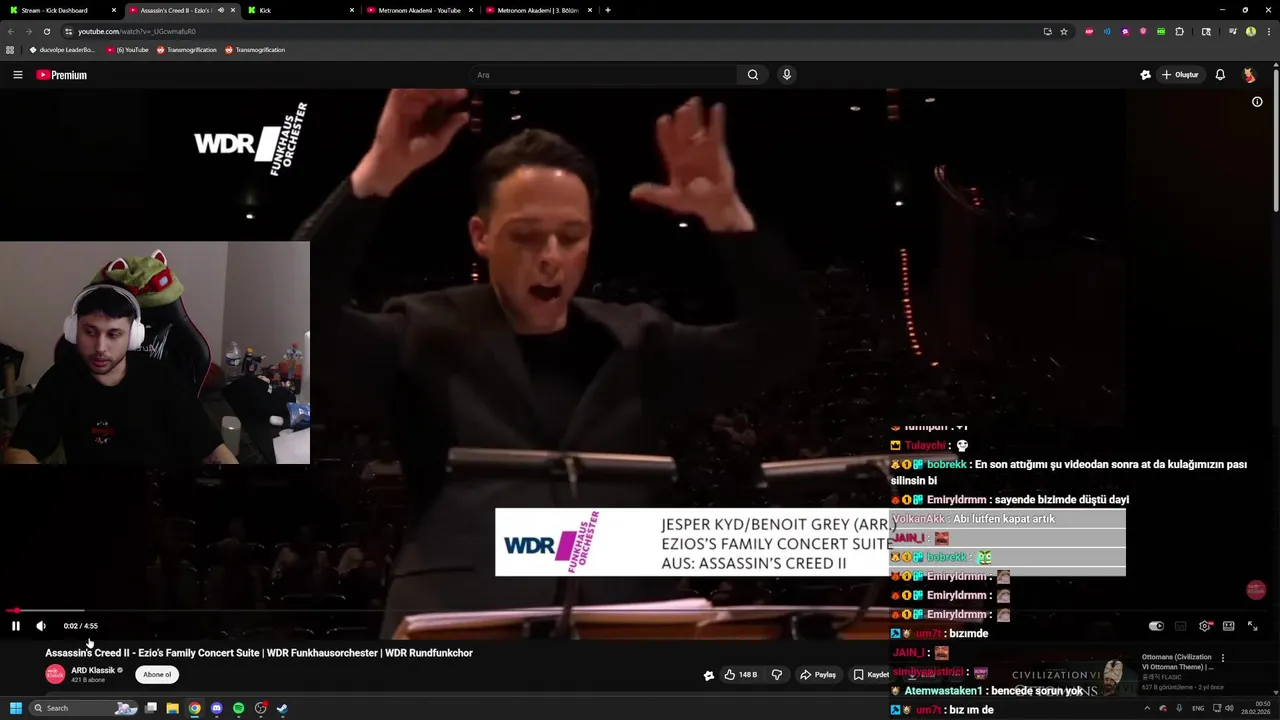Switch to Metronom Akademi - YouTube tab
This screenshot has height=720, width=1280.
pyautogui.click(x=420, y=10)
